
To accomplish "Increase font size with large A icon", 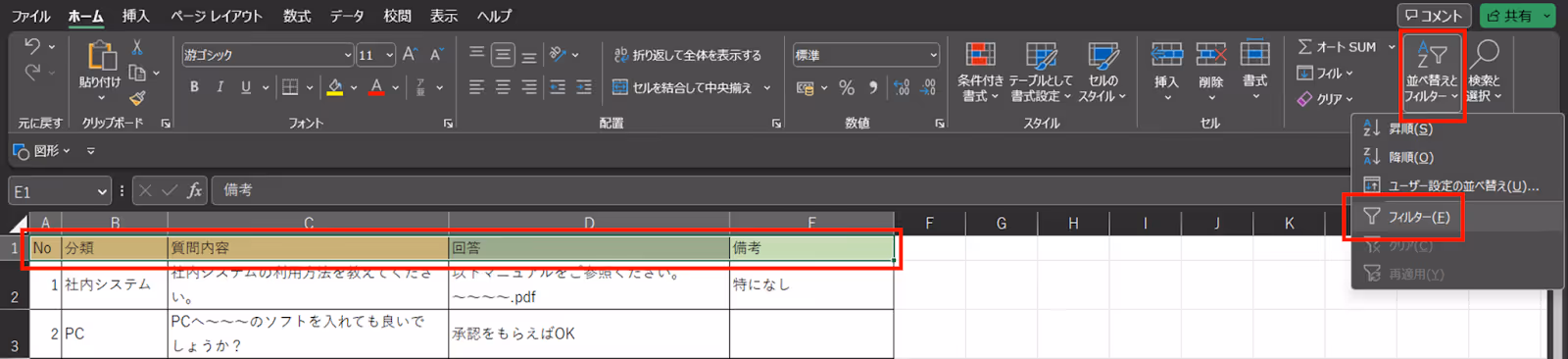I will point(410,55).
